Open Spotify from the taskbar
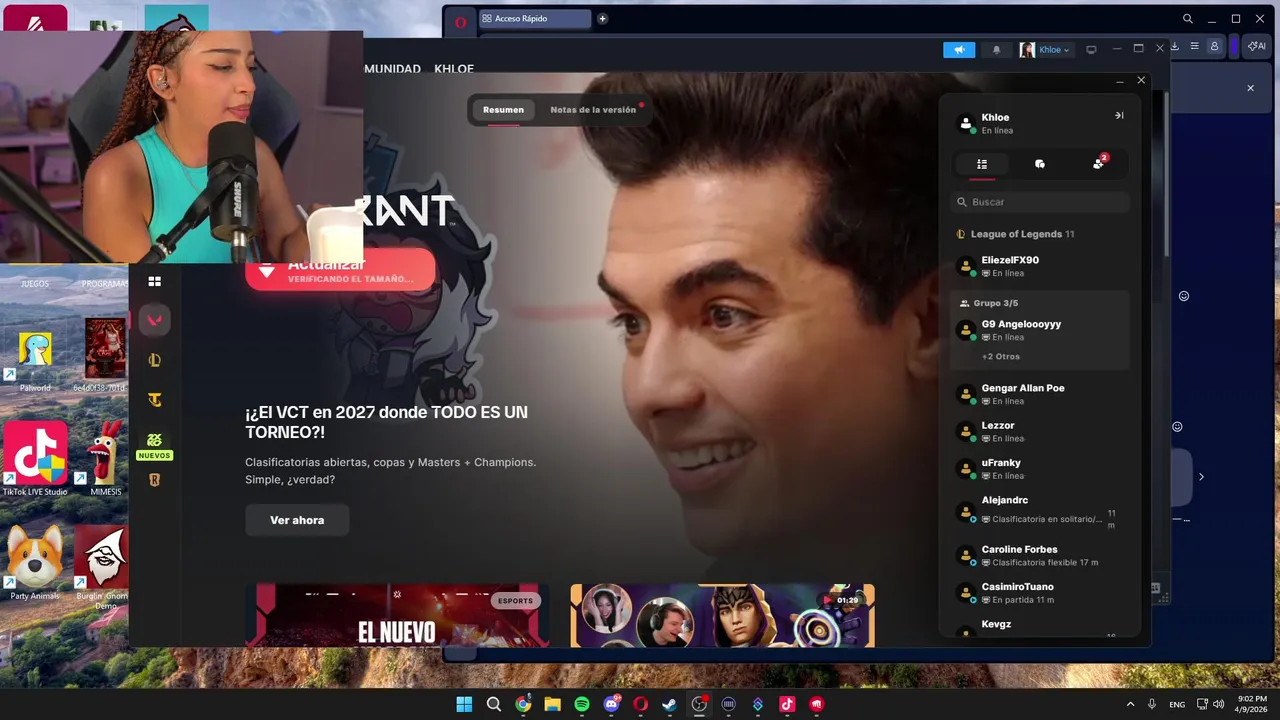Image resolution: width=1280 pixels, height=720 pixels. [x=582, y=704]
